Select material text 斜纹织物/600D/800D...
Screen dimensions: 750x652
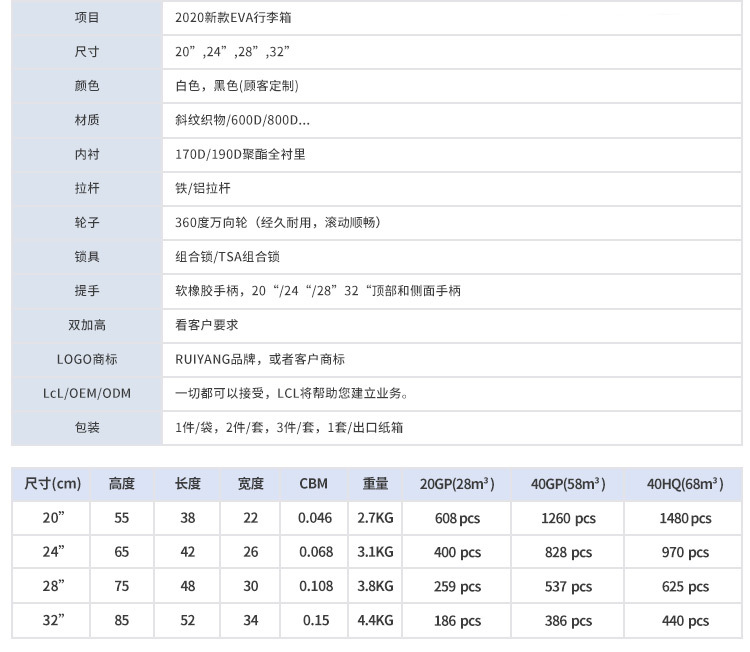coord(242,120)
